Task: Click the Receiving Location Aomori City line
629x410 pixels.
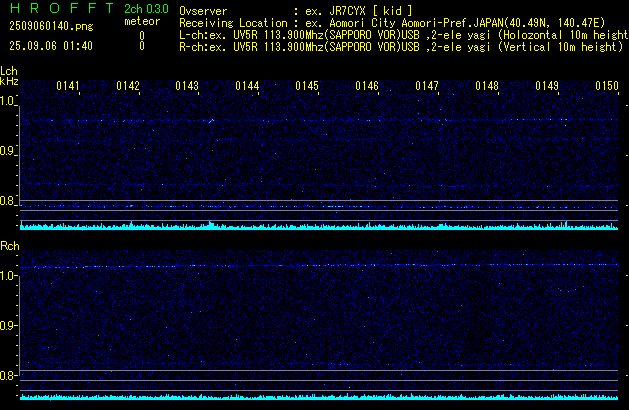Action: (392, 23)
